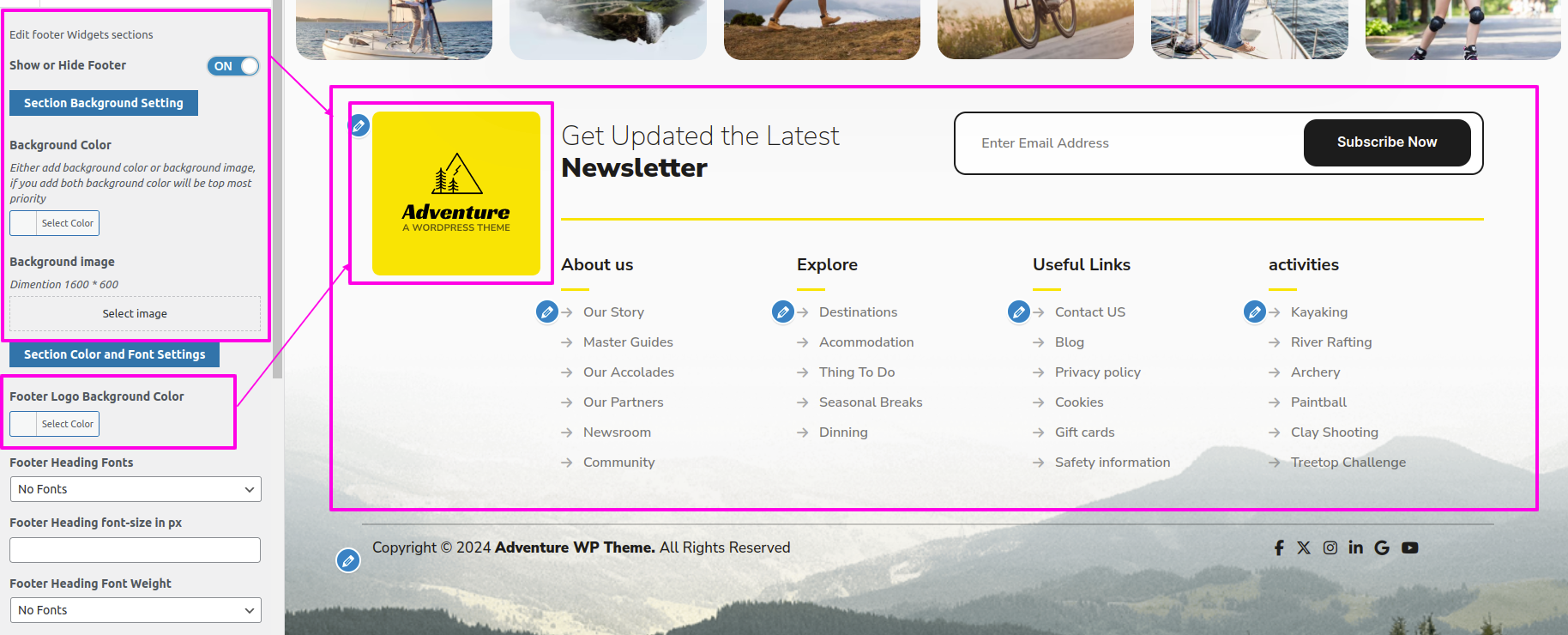Open the Archery link
This screenshot has width=1568, height=635.
click(x=1315, y=372)
